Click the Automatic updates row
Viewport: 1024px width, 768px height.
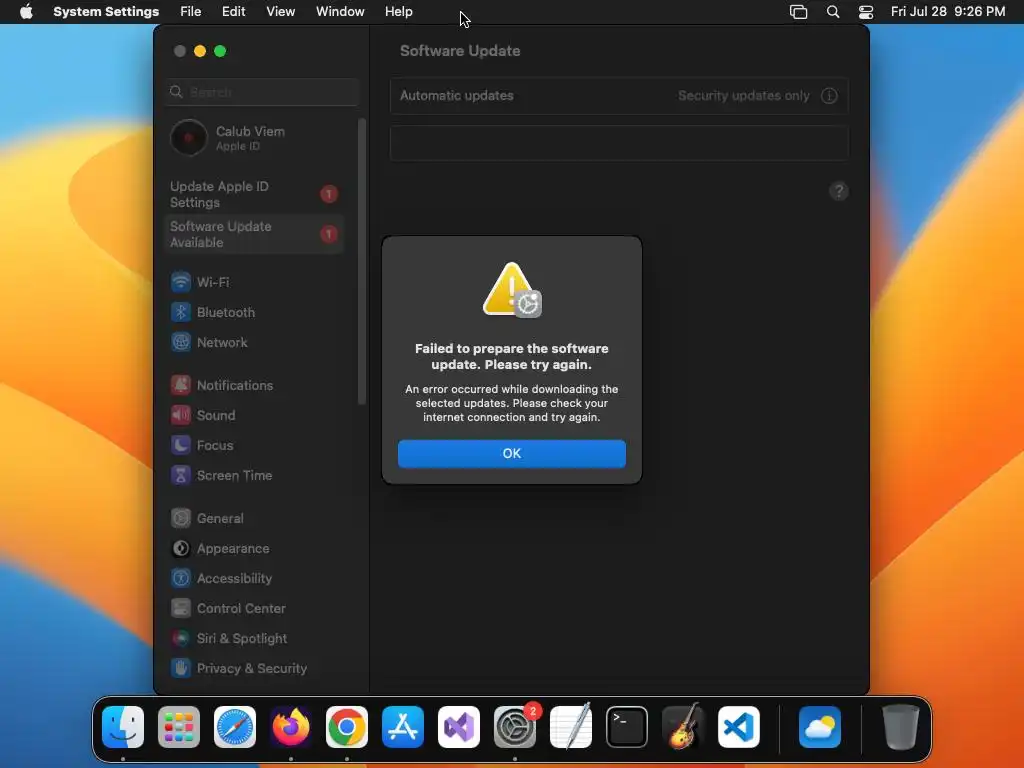619,96
